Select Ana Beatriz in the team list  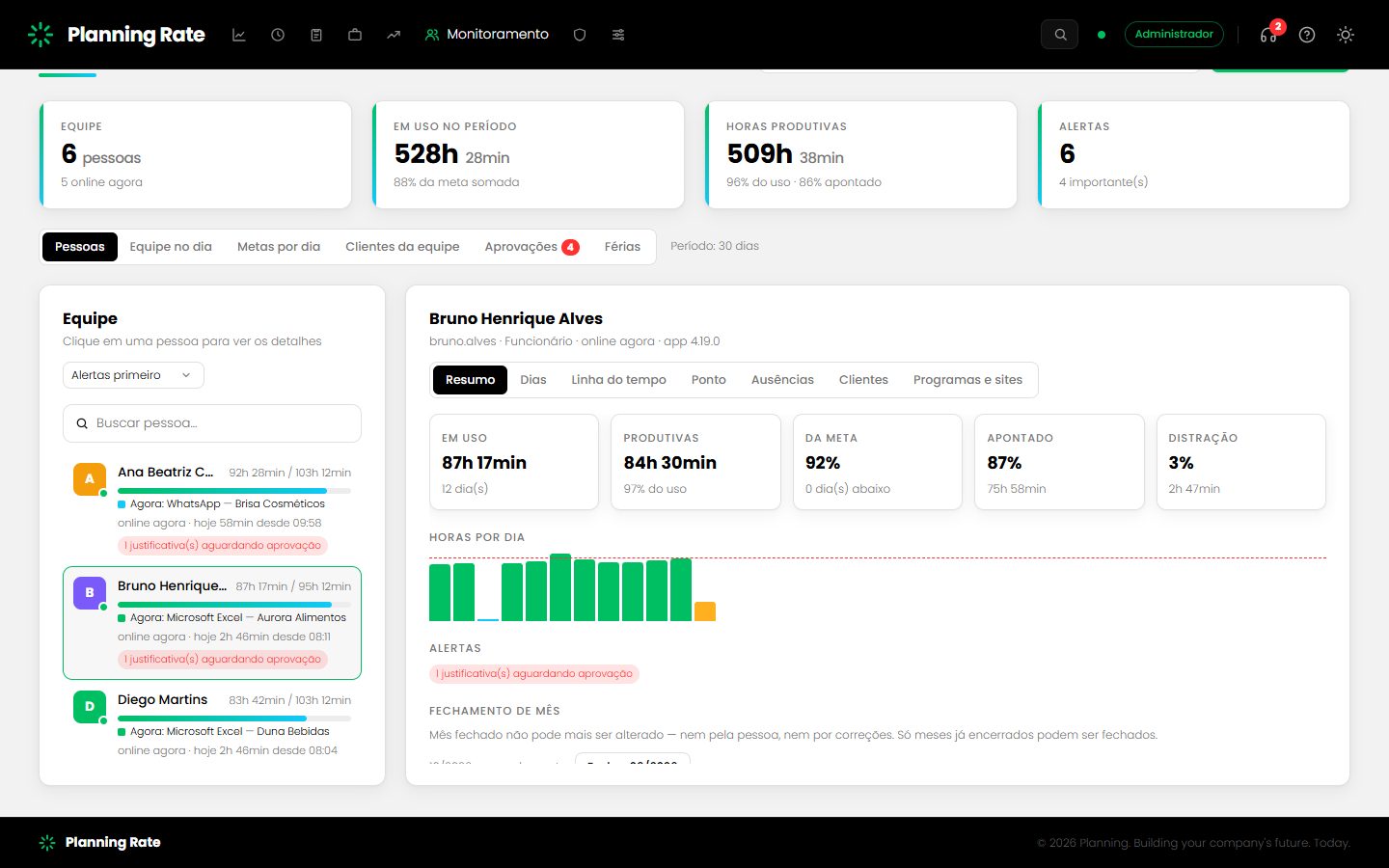(212, 509)
